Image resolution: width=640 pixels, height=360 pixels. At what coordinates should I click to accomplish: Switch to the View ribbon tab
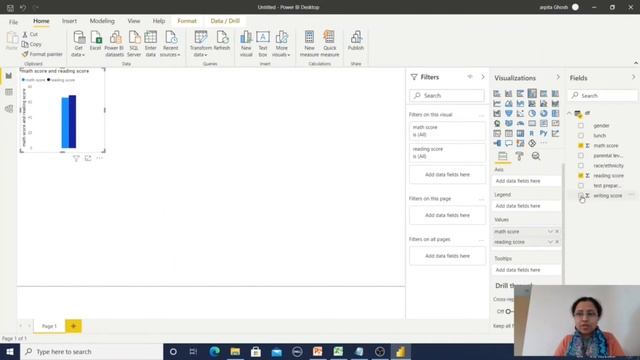(x=133, y=21)
